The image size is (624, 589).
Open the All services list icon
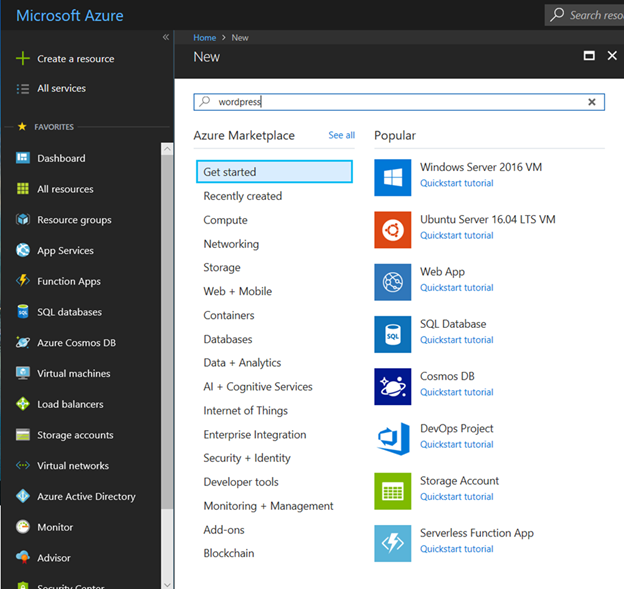pyautogui.click(x=23, y=88)
